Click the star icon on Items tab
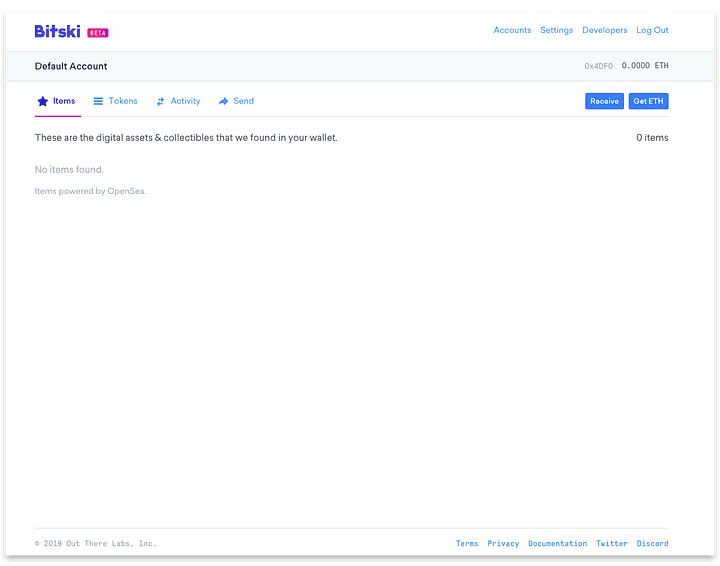Screen dimensions: 720x566 pyautogui.click(x=43, y=101)
